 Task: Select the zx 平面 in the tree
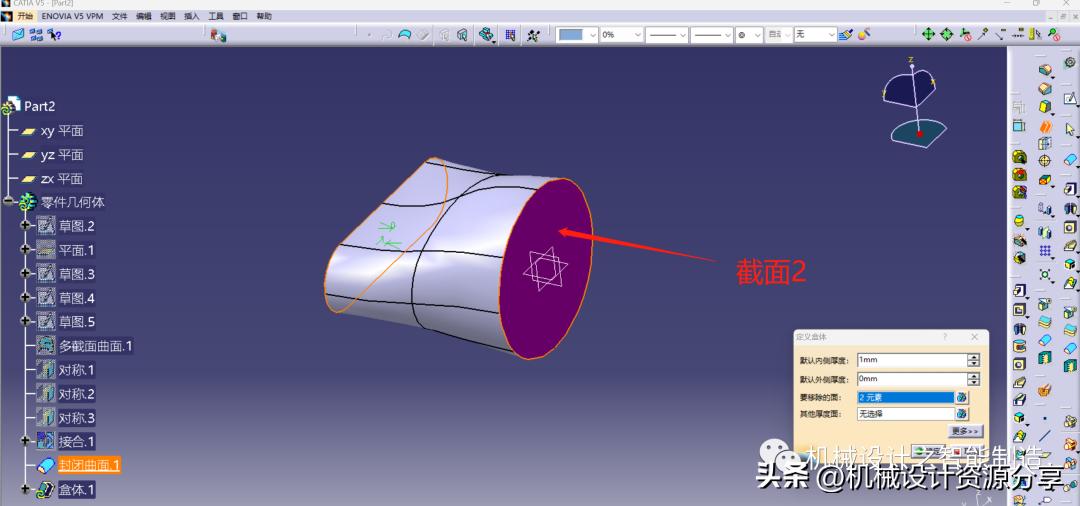coord(61,178)
